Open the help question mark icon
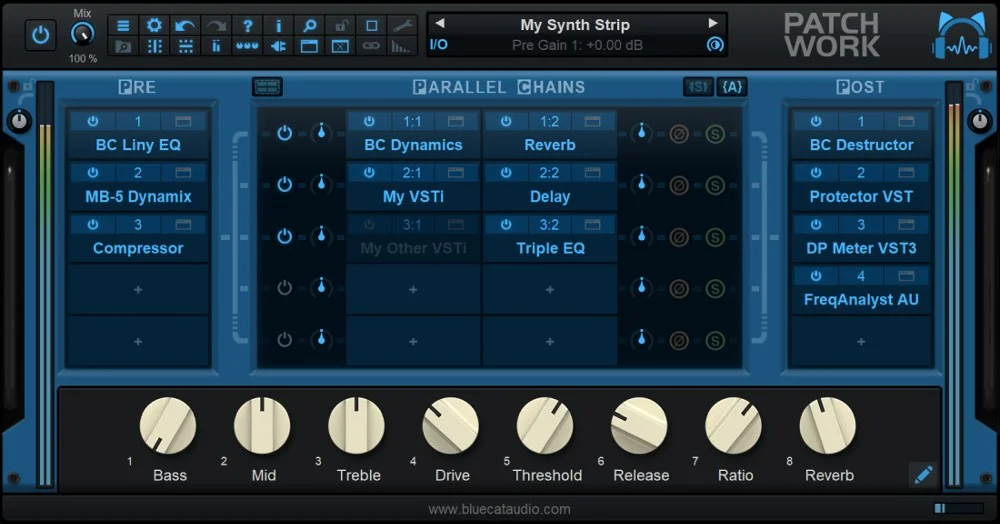The width and height of the screenshot is (1000, 524). [248, 25]
